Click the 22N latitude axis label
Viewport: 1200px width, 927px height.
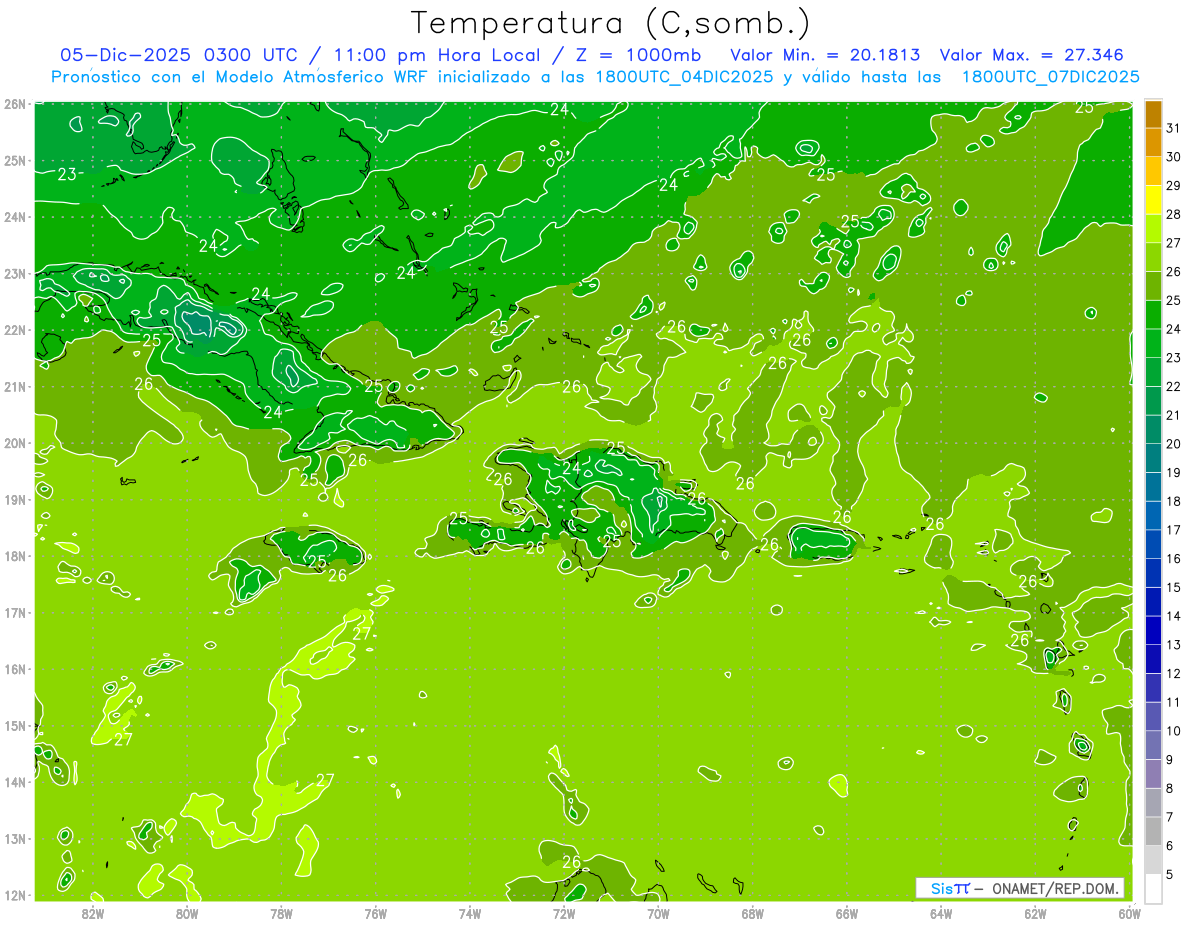click(14, 330)
